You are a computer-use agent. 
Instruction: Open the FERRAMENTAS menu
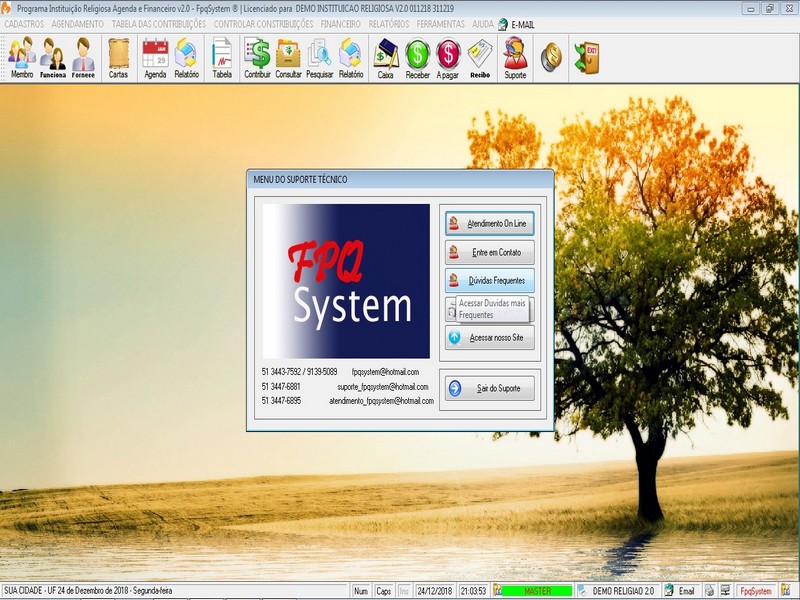tap(441, 24)
